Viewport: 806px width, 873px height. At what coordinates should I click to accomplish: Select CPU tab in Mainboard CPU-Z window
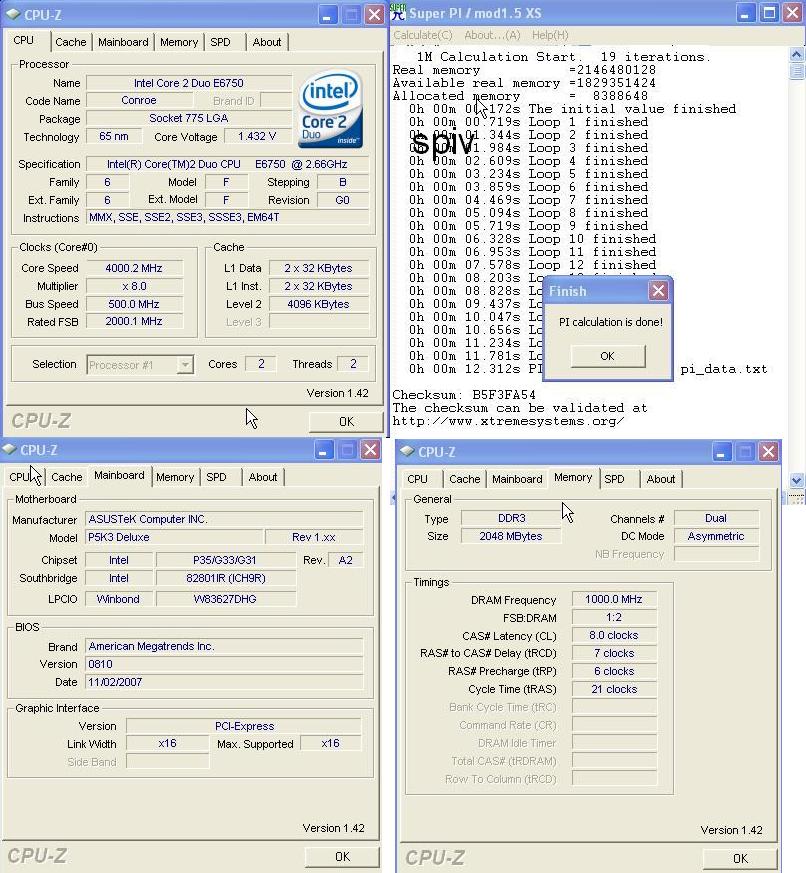click(x=20, y=477)
